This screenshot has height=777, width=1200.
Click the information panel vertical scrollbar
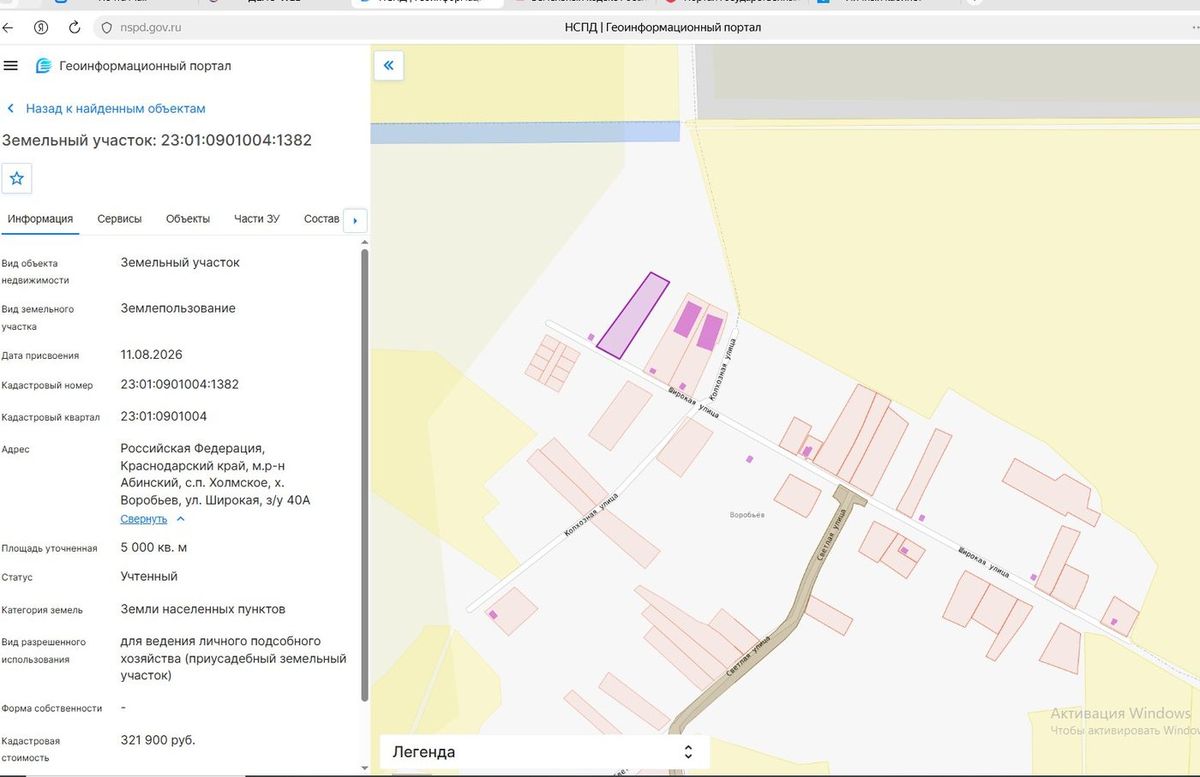point(365,475)
